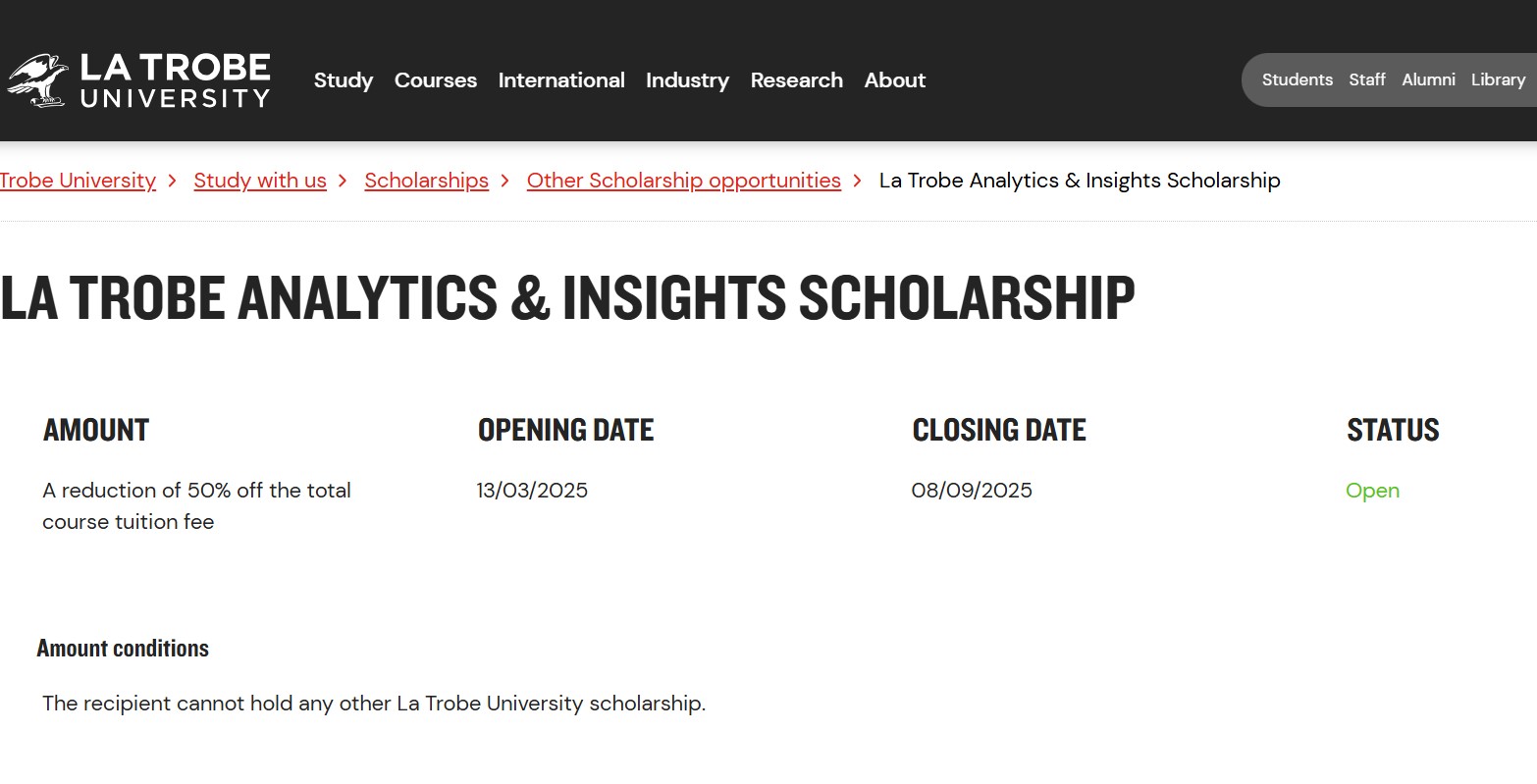
Task: Click the La Trobe eagle logo icon
Action: [x=37, y=80]
